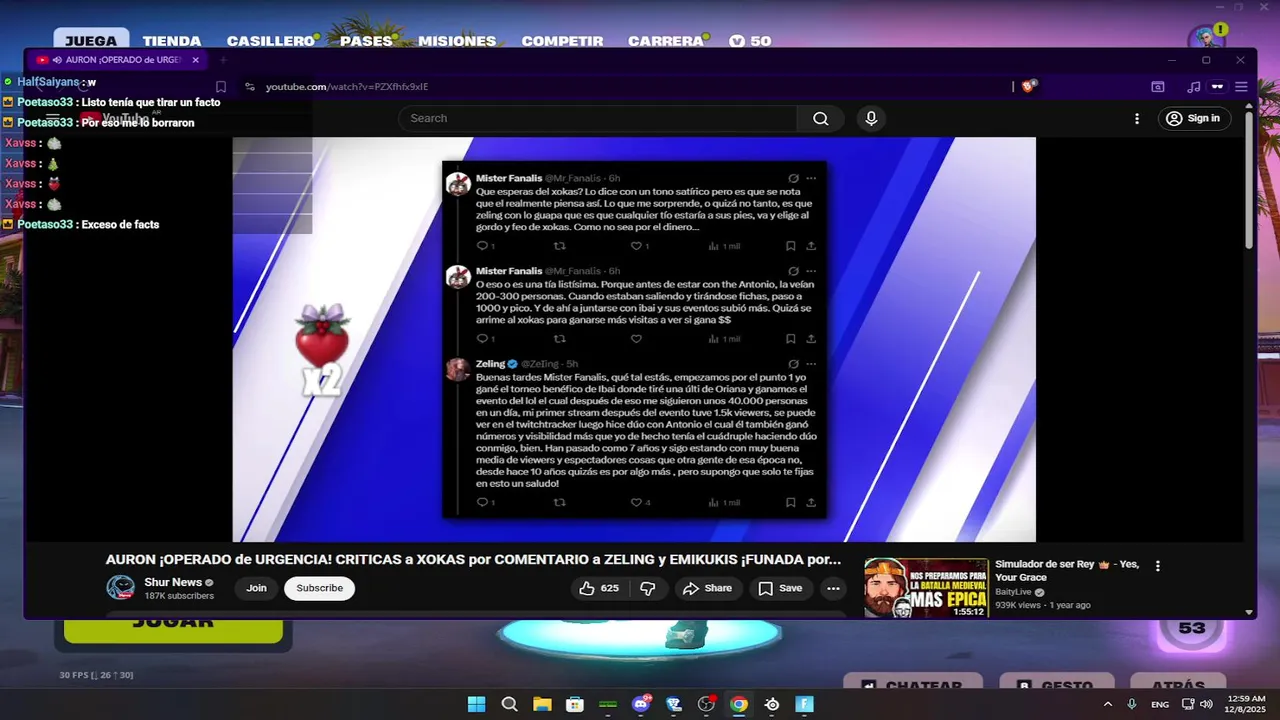Click the sunglasses icon in browser toolbar
Viewport: 1280px width, 720px height.
1217,87
